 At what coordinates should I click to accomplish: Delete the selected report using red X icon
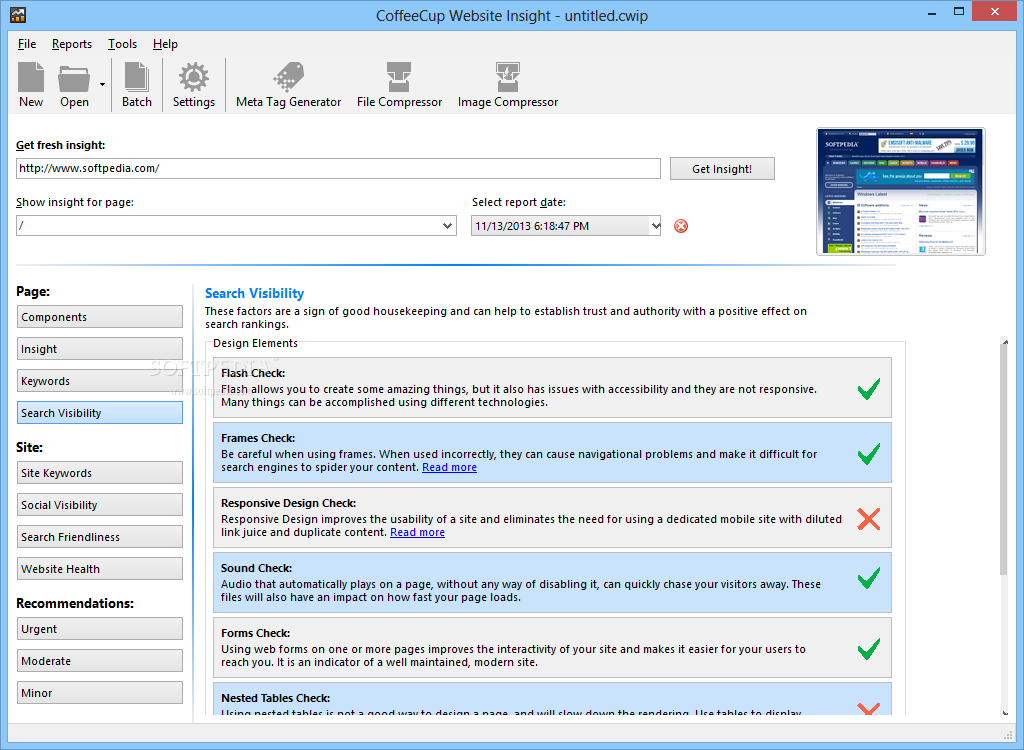click(x=680, y=226)
